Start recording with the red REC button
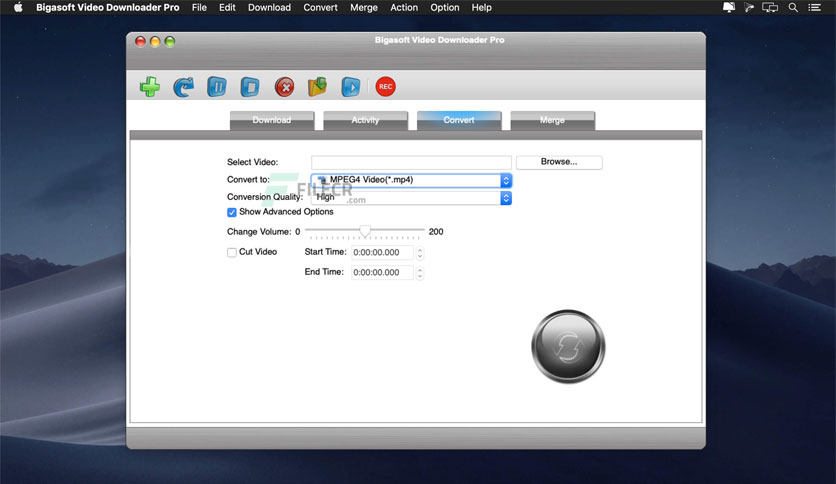 (x=385, y=86)
